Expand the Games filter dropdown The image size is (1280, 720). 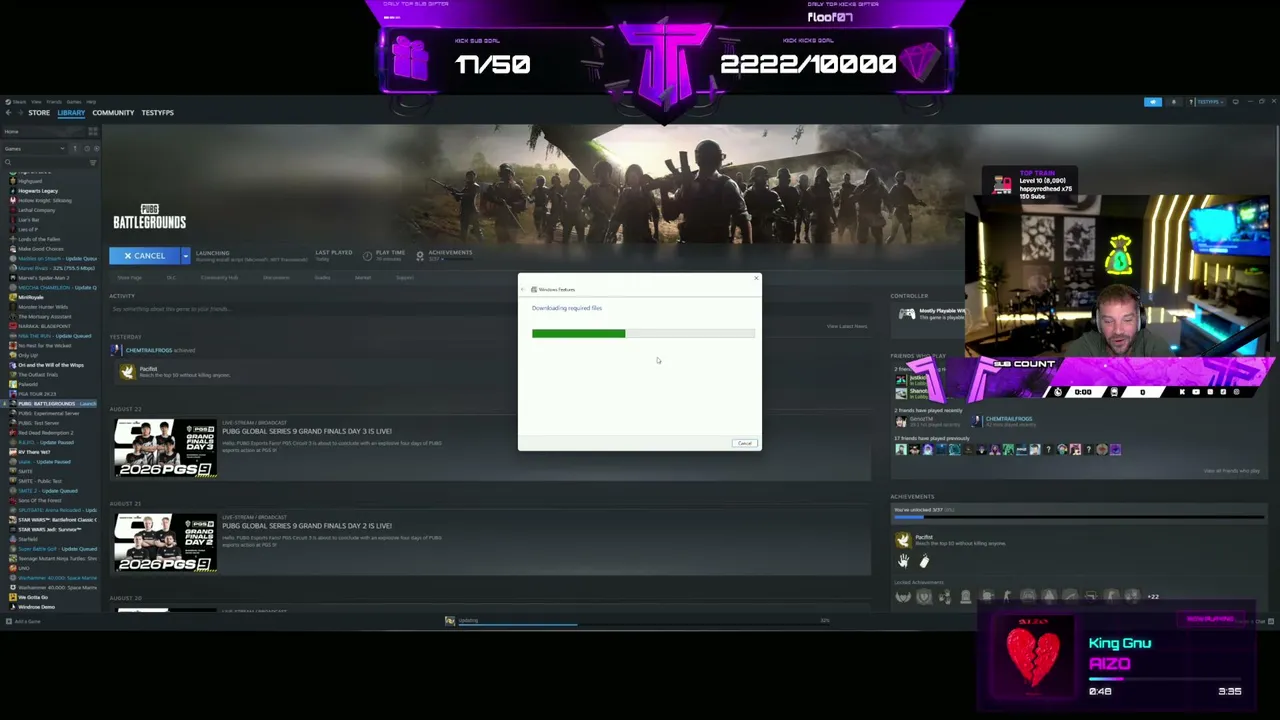(x=34, y=149)
